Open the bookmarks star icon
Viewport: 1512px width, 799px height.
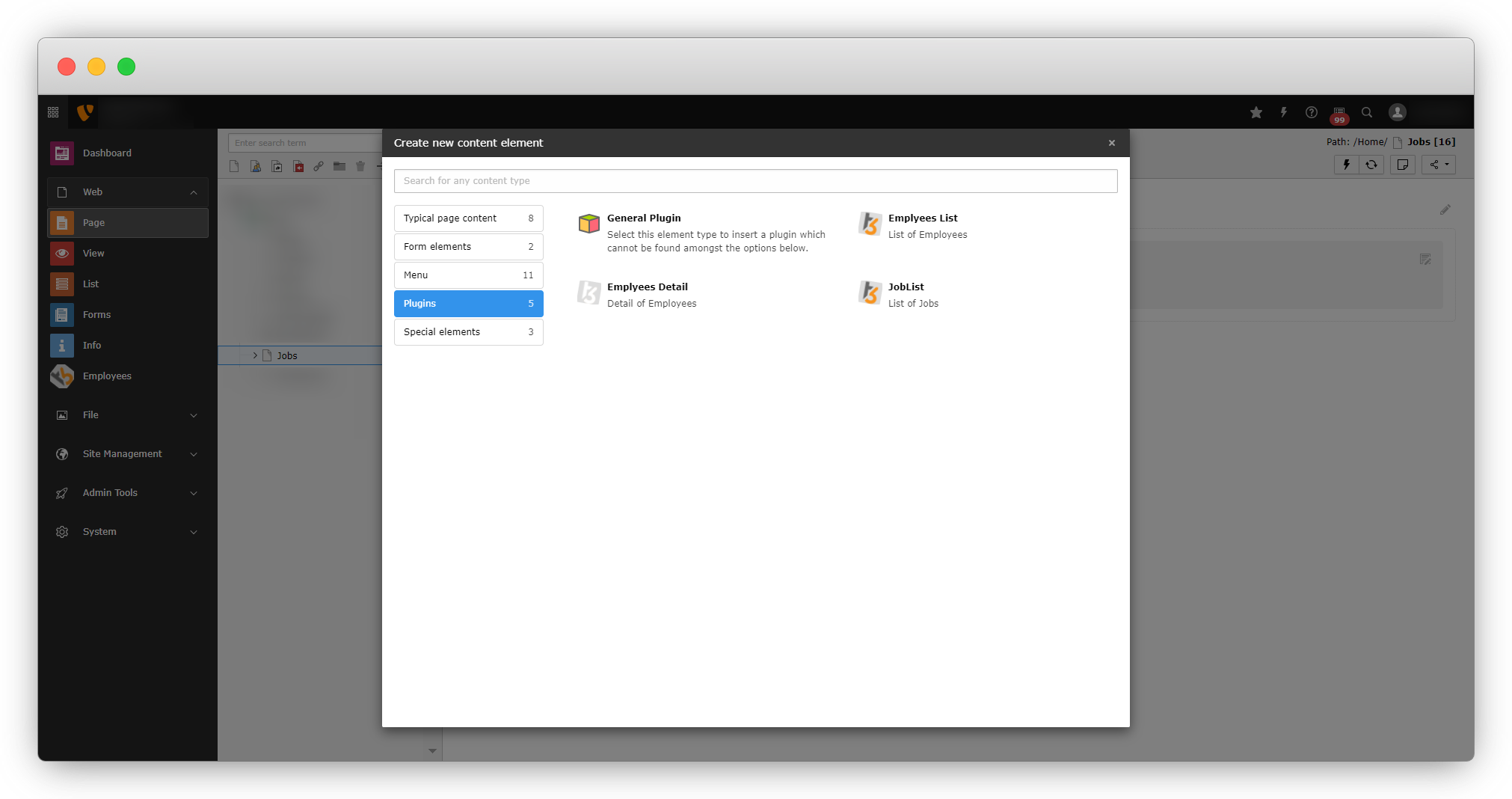pyautogui.click(x=1256, y=112)
